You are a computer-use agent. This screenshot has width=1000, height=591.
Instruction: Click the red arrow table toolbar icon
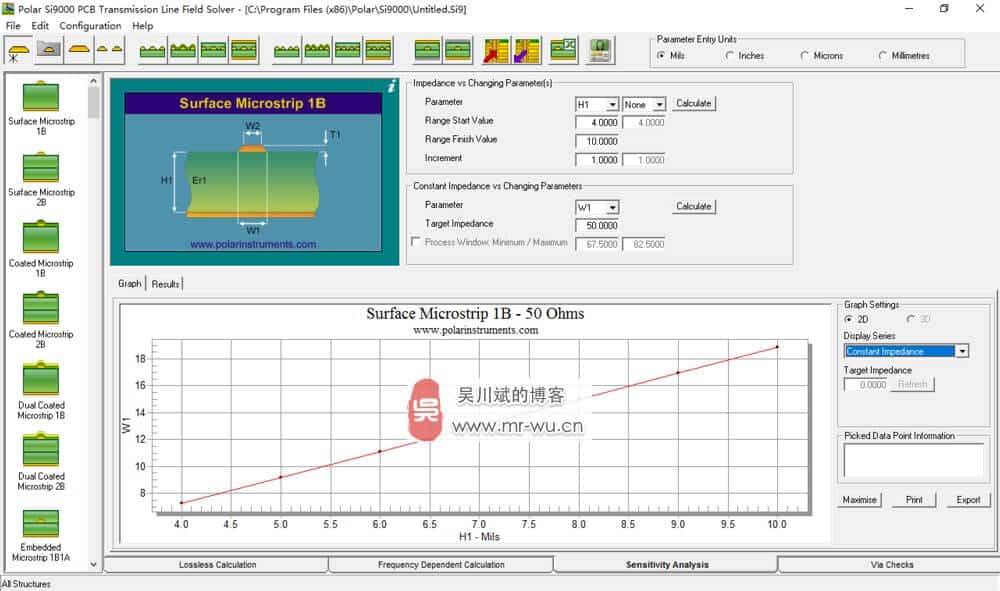[x=496, y=50]
